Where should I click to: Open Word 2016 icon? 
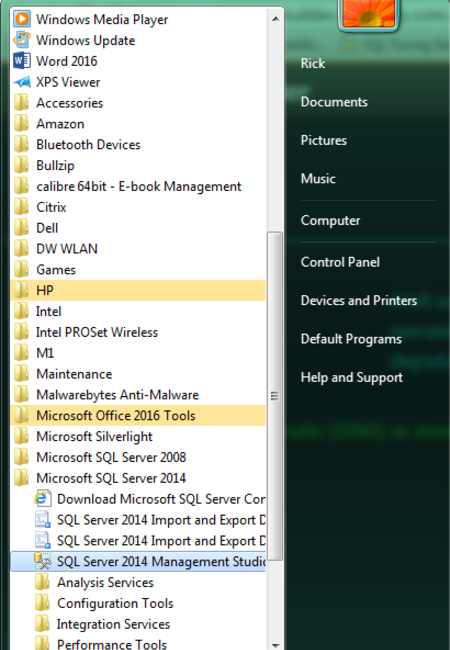(22, 61)
